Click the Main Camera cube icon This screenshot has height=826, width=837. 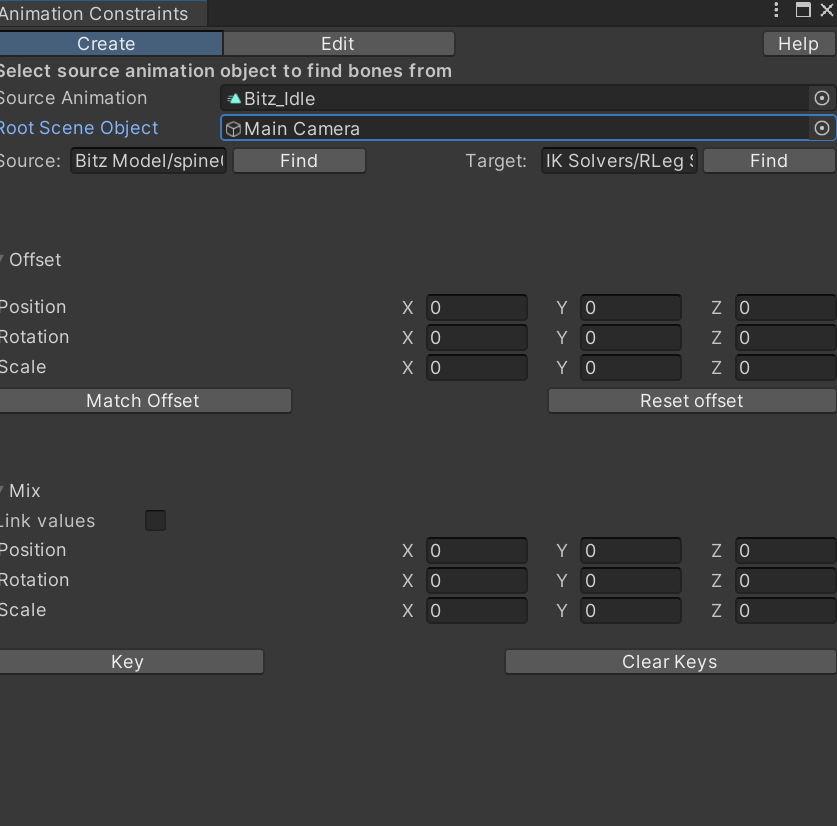point(233,129)
